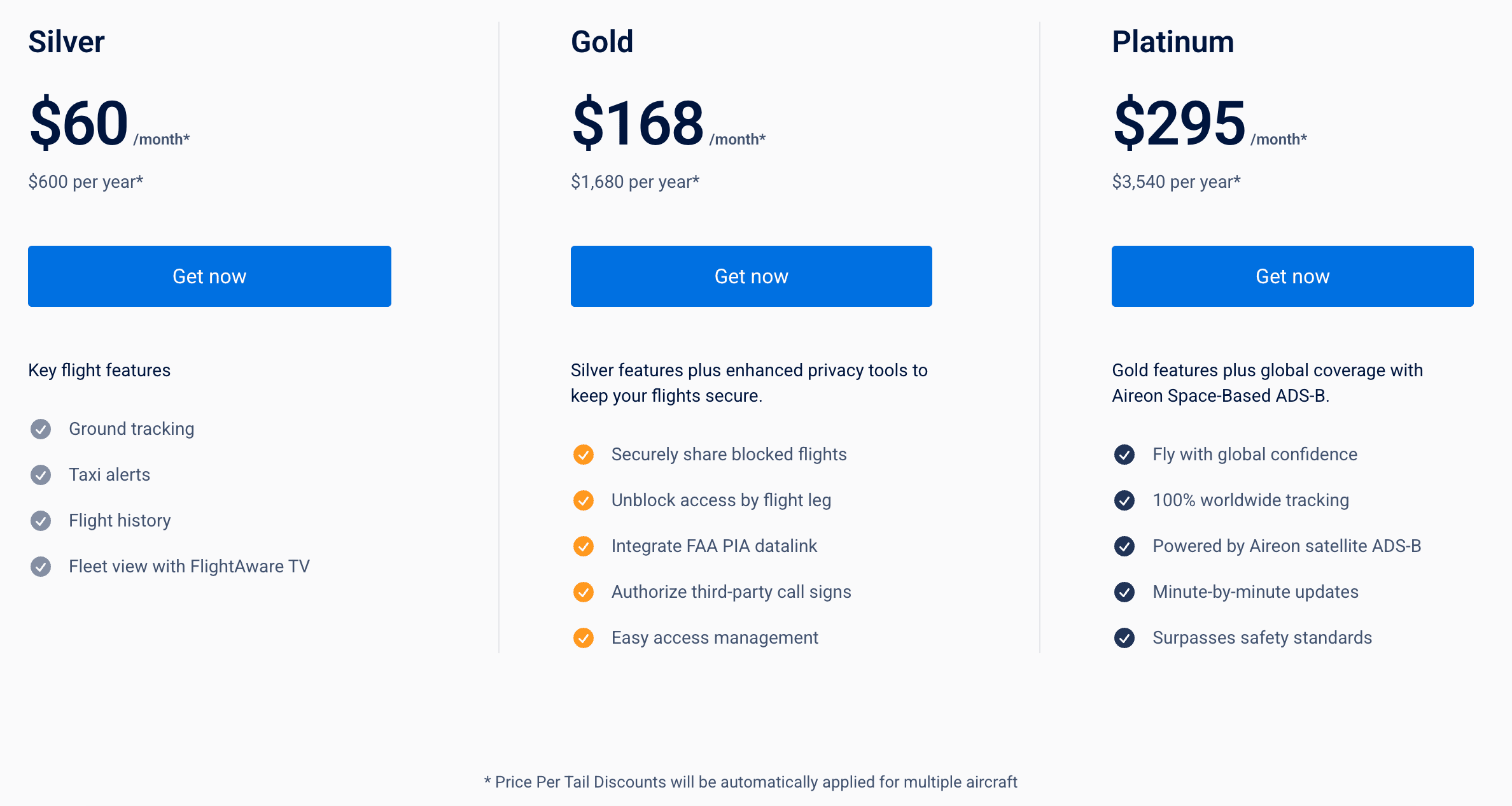Click the check icon beside Fleet view with FlightAware TV

pyautogui.click(x=41, y=567)
